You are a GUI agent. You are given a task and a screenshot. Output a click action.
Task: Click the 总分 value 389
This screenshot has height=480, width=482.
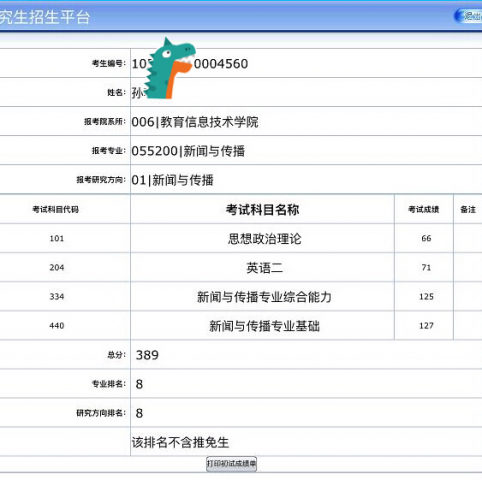click(x=147, y=355)
